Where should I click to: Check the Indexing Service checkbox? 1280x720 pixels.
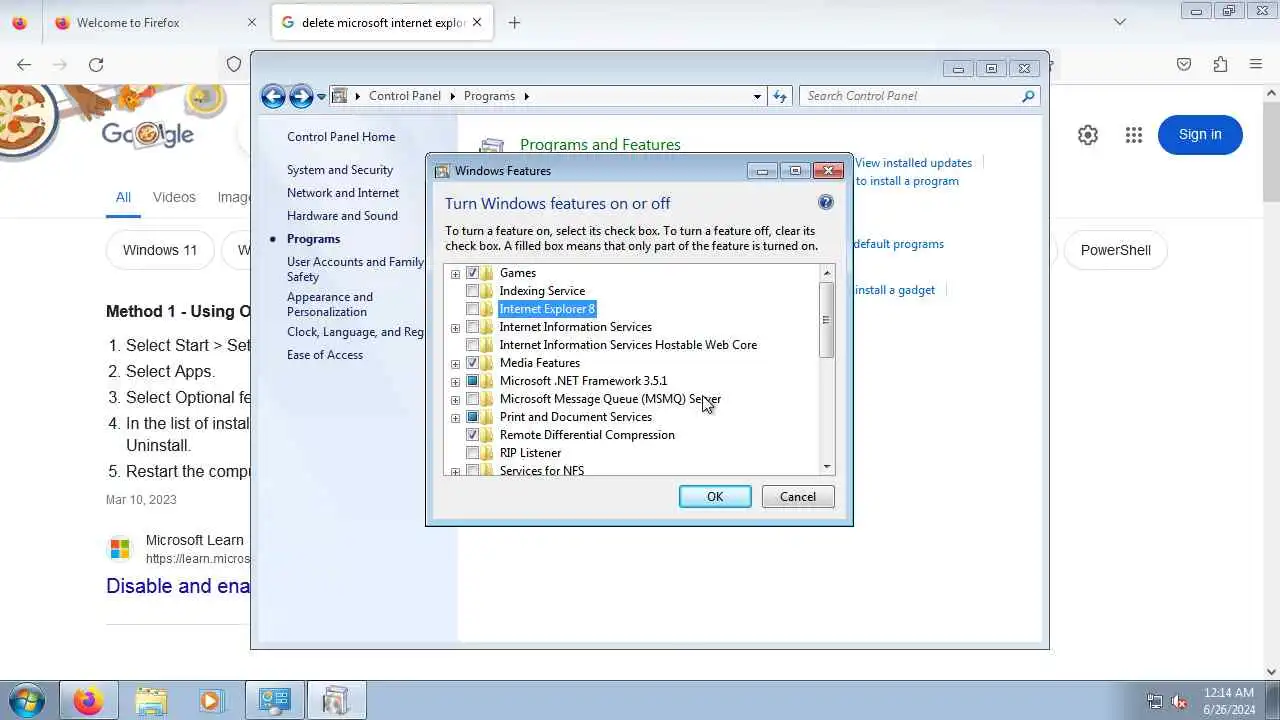coord(473,291)
